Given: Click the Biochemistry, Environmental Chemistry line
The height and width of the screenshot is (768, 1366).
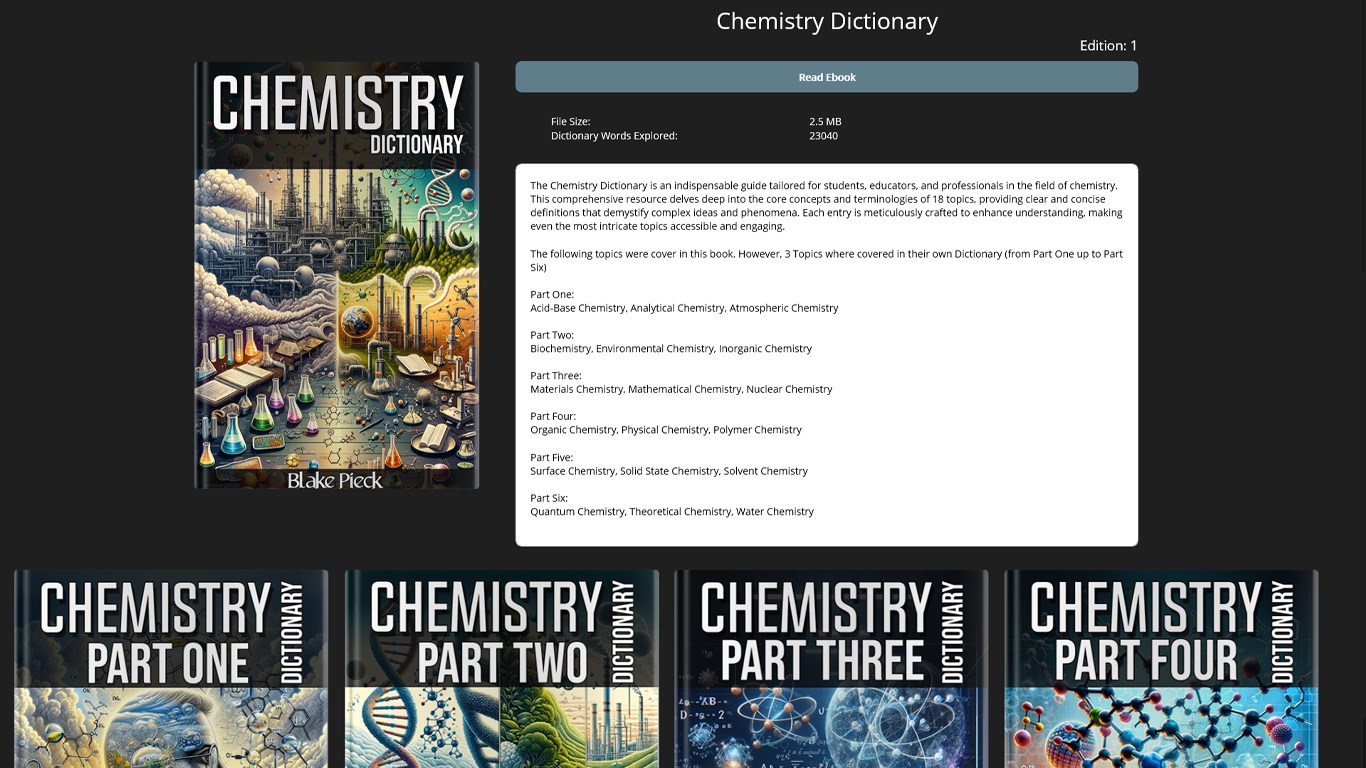Looking at the screenshot, I should [671, 349].
